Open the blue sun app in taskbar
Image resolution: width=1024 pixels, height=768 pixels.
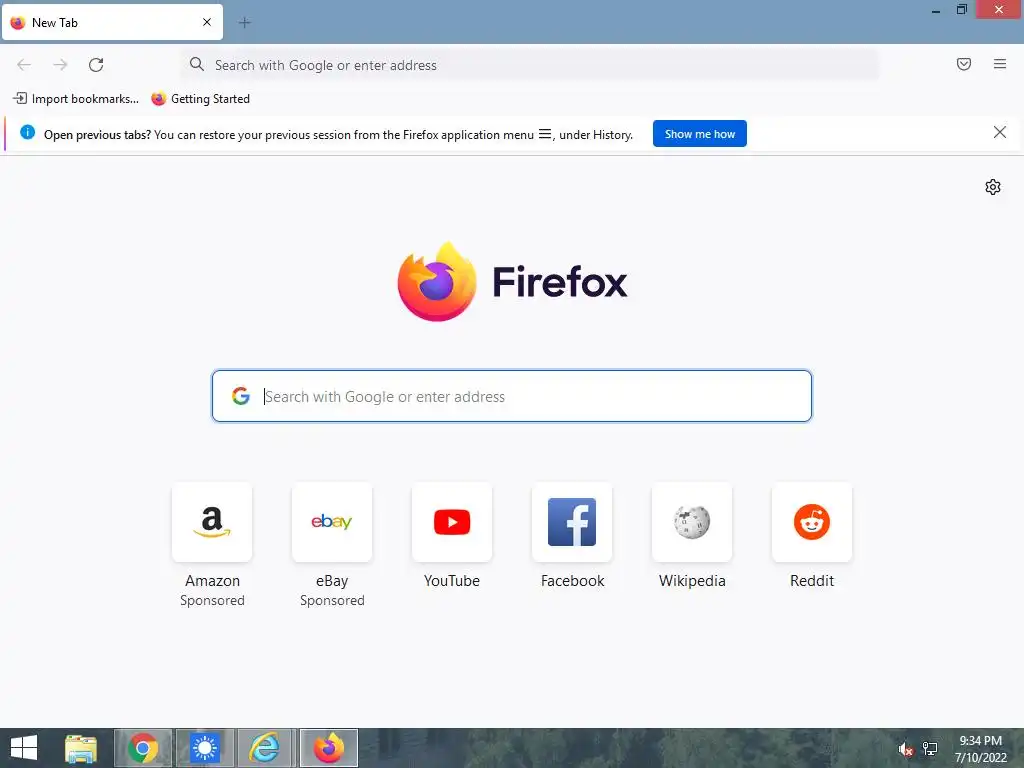(x=204, y=748)
